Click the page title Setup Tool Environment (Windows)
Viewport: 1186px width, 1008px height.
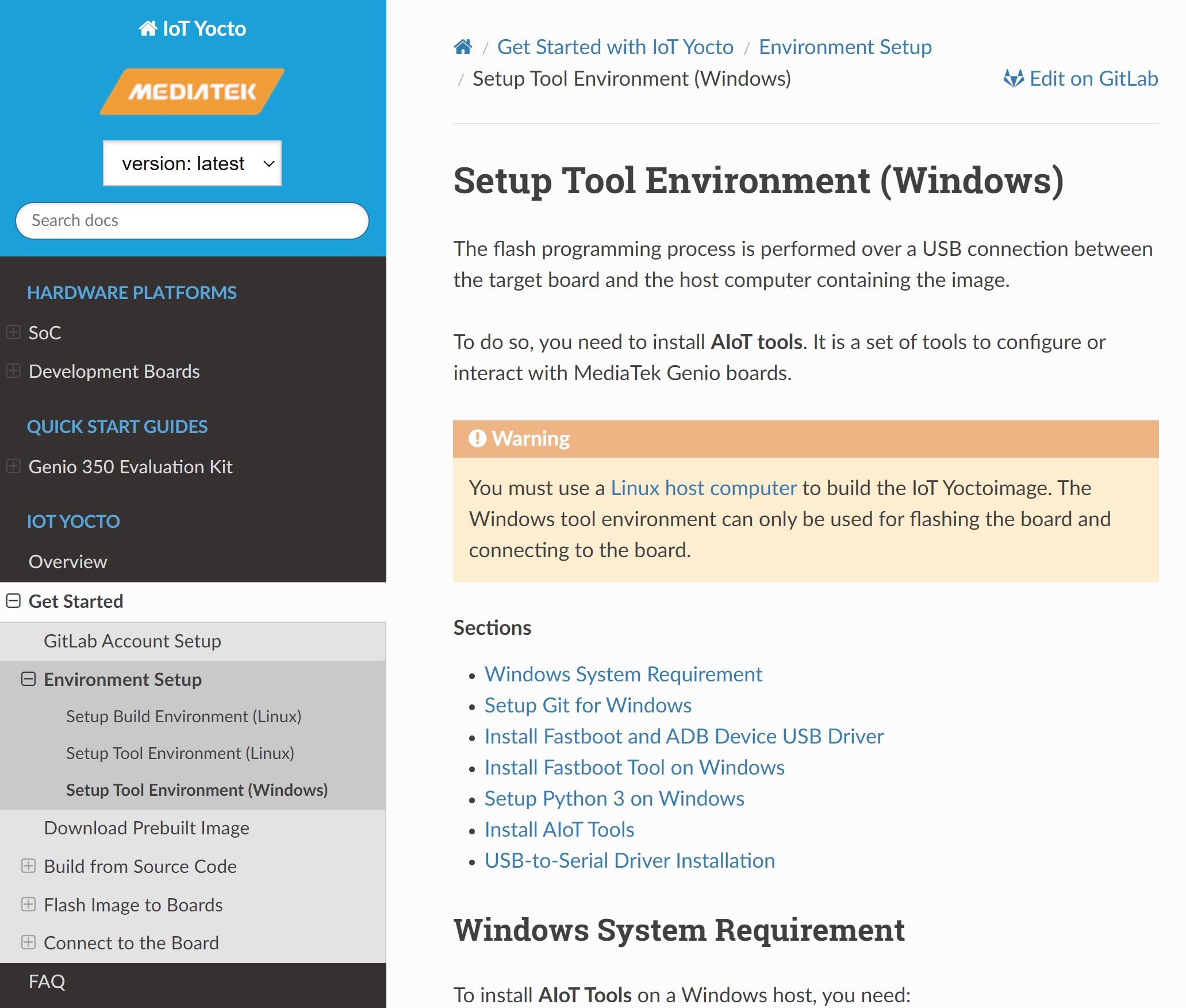759,181
